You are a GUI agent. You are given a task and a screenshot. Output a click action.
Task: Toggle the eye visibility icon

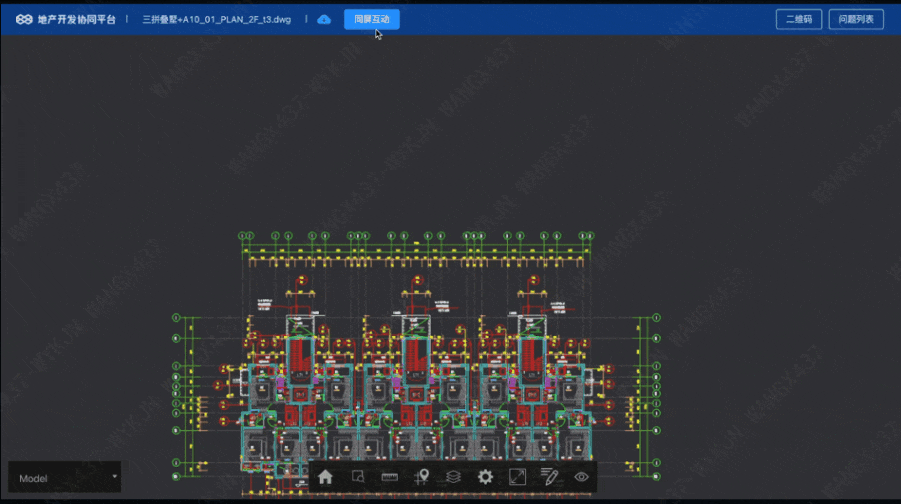click(581, 477)
